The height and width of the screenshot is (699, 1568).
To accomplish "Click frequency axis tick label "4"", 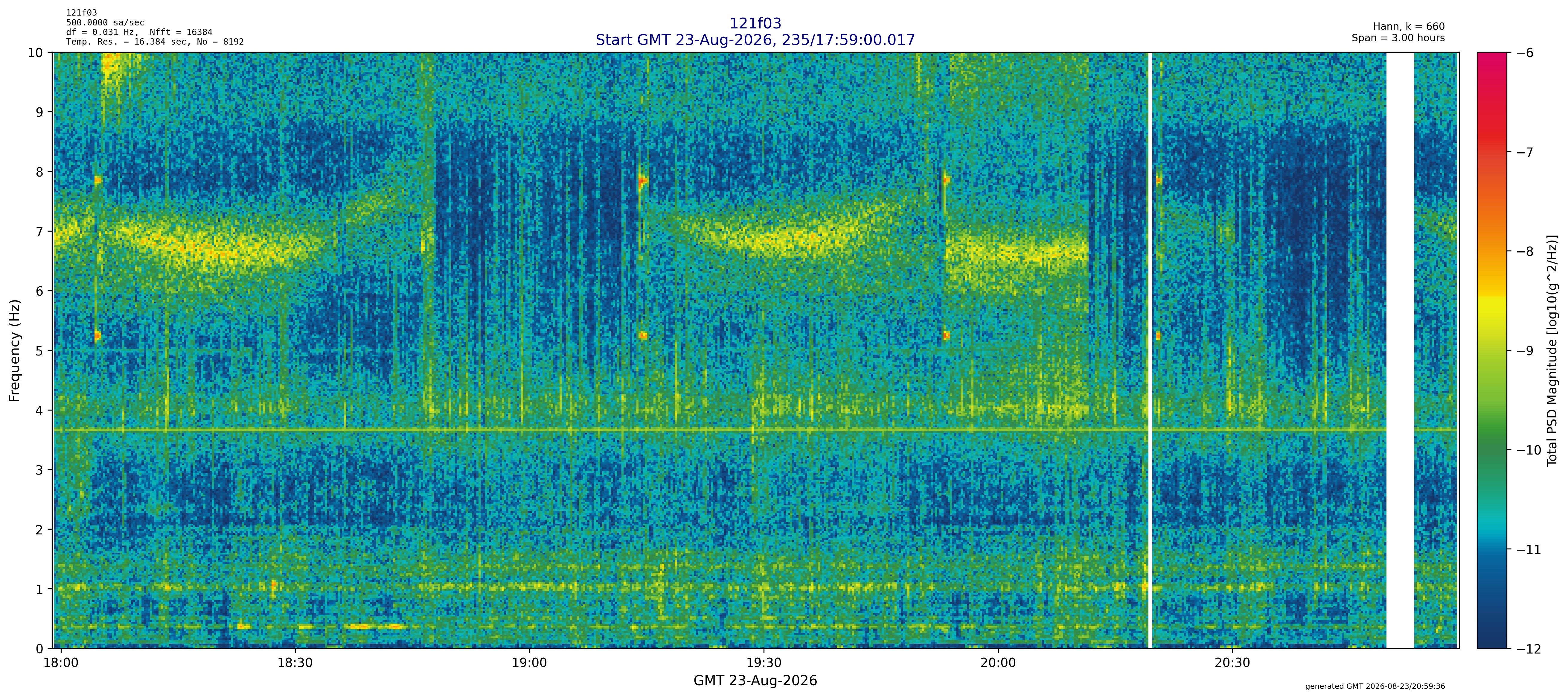I will [39, 410].
